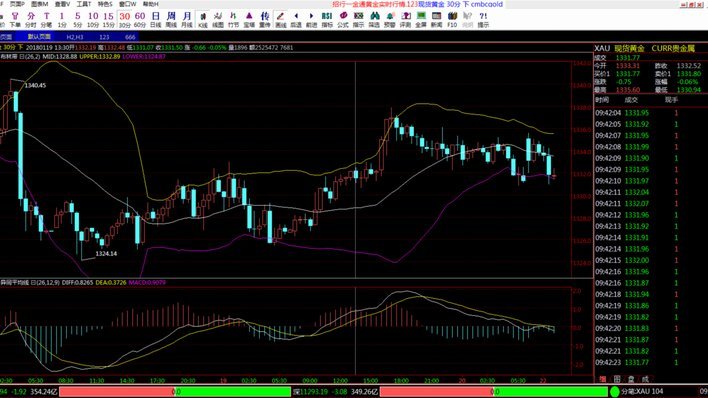Screen dimensions: 708x398
Task: Click the MACD DIFF:0.8265 indicator label
Action: [77, 282]
